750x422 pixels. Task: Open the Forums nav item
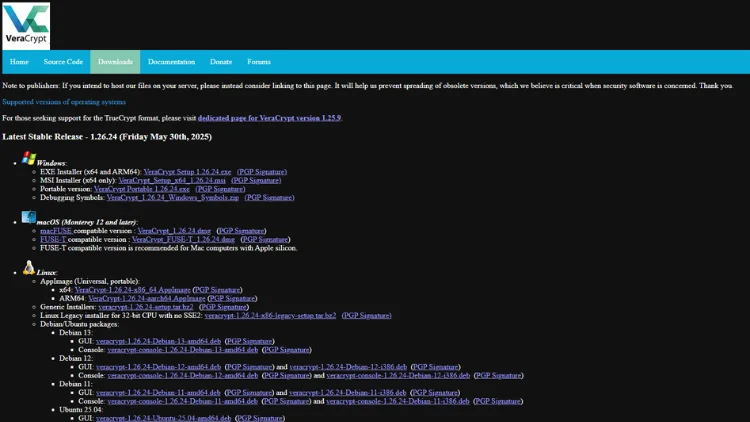click(x=259, y=62)
